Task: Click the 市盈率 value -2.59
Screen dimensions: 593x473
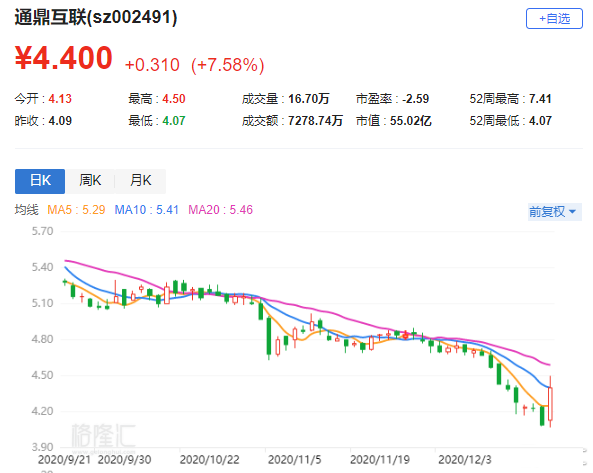Action: [x=415, y=99]
